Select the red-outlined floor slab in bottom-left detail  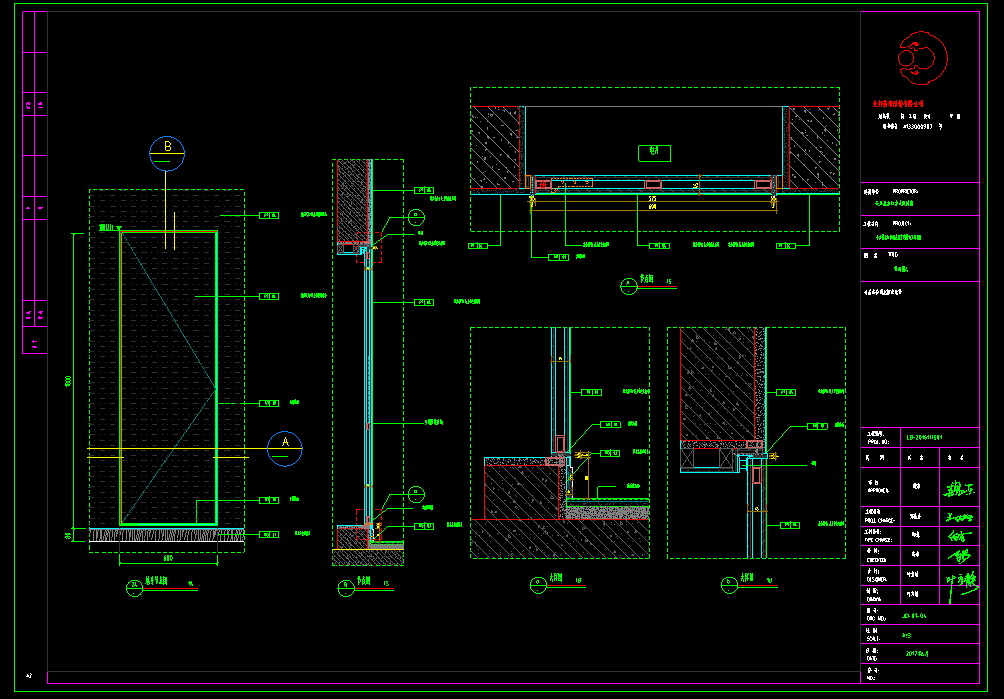tap(520, 492)
